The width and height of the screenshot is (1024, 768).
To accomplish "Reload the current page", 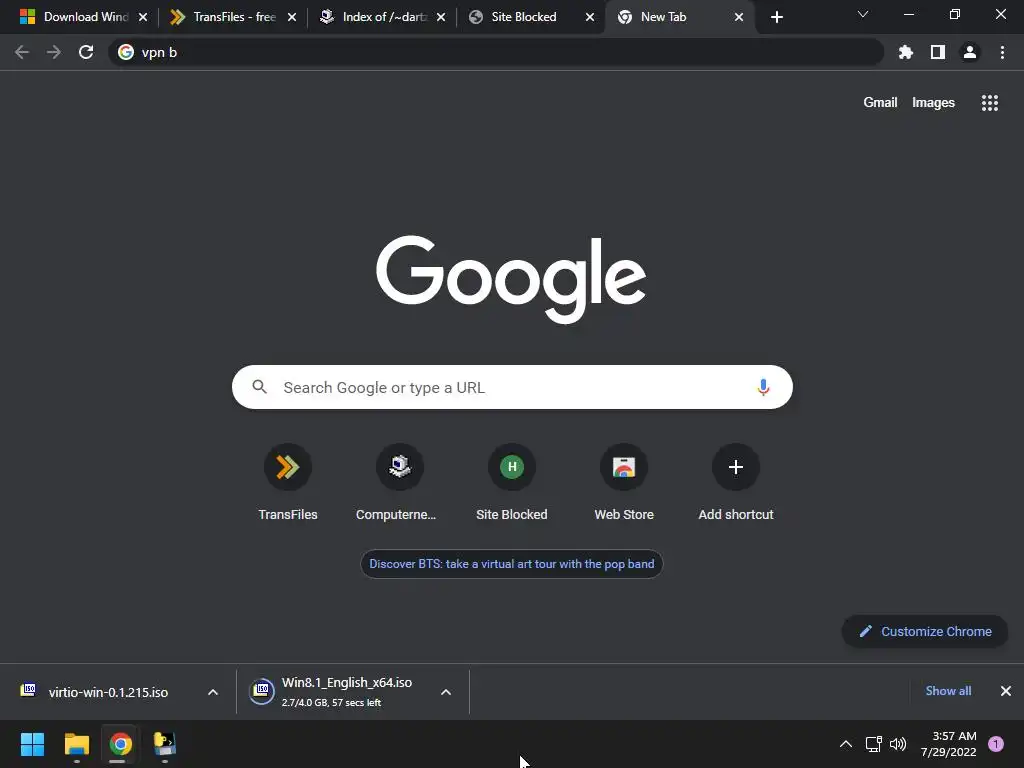I will 86,52.
